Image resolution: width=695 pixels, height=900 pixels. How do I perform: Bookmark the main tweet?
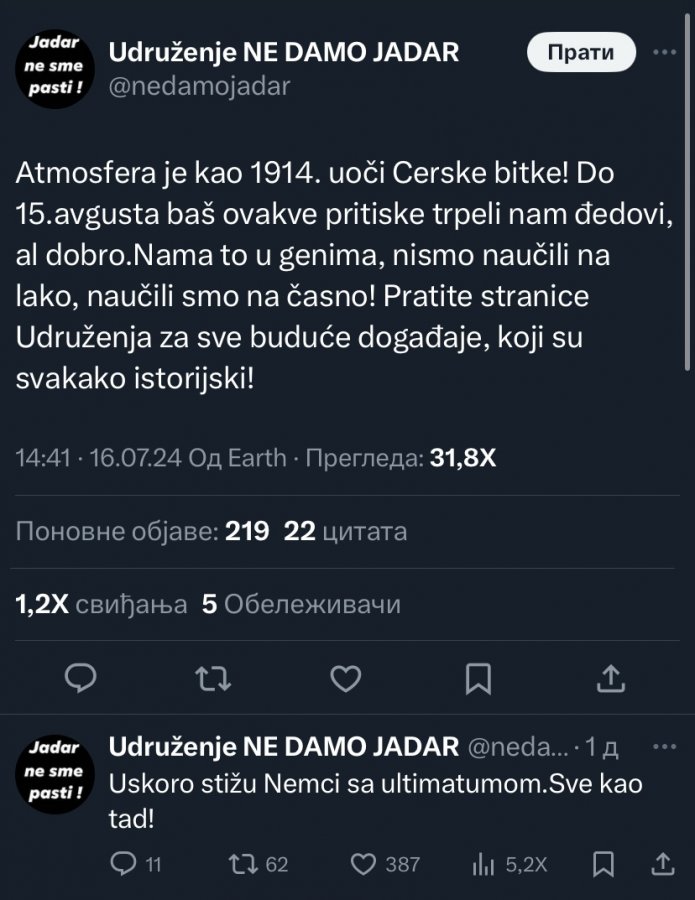pos(479,680)
